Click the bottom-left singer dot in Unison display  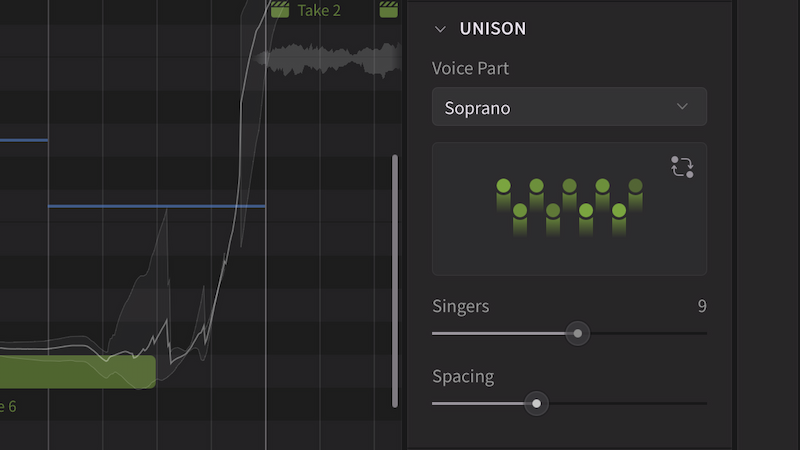520,211
